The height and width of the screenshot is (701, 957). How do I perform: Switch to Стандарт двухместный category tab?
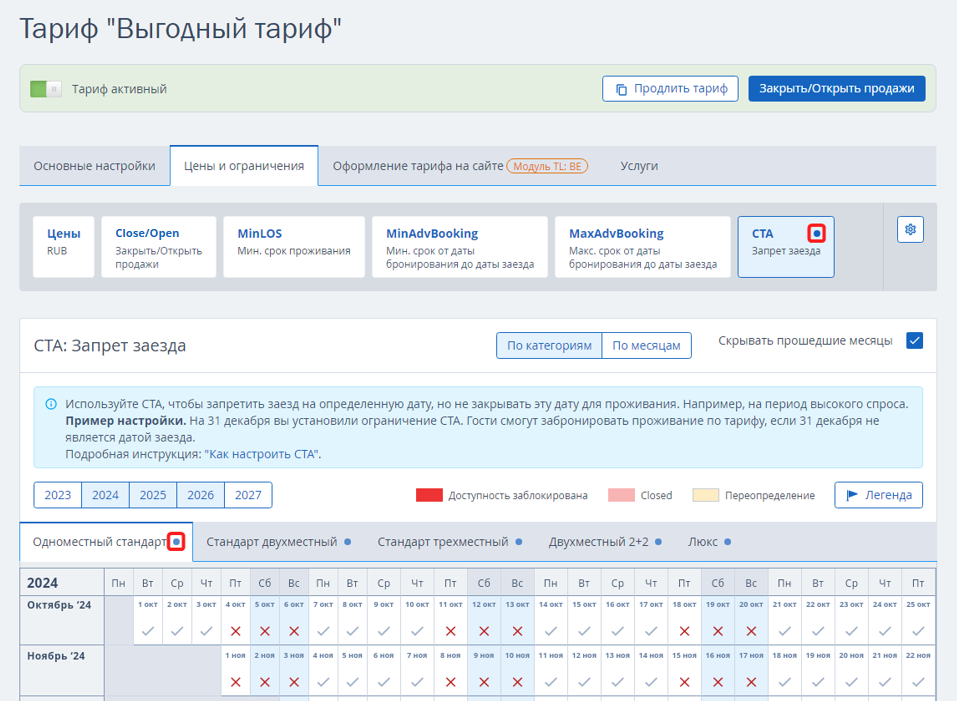coord(271,542)
